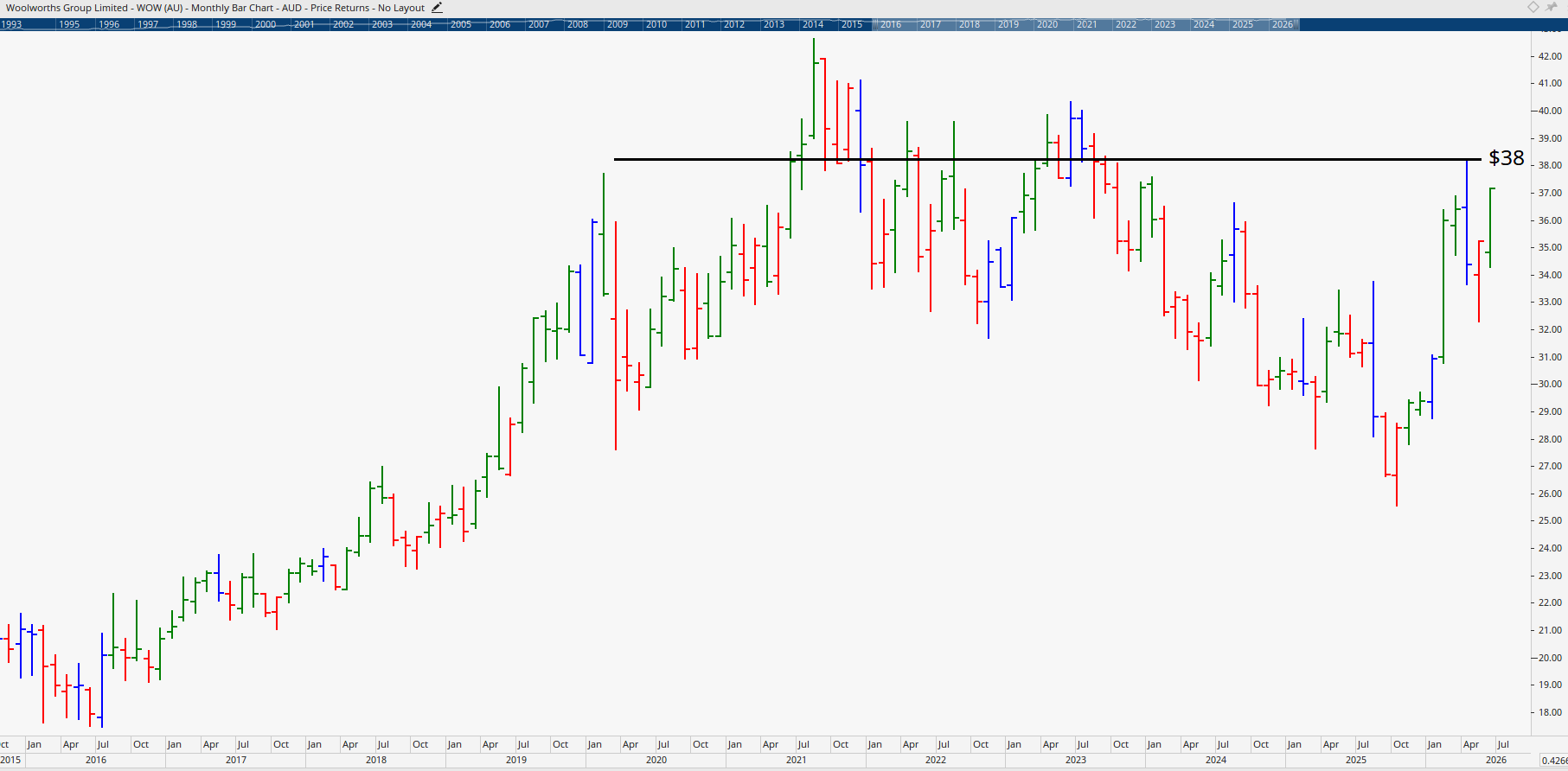This screenshot has width=1568, height=771.
Task: Click 2023 in the overview timeline strip
Action: (1165, 25)
